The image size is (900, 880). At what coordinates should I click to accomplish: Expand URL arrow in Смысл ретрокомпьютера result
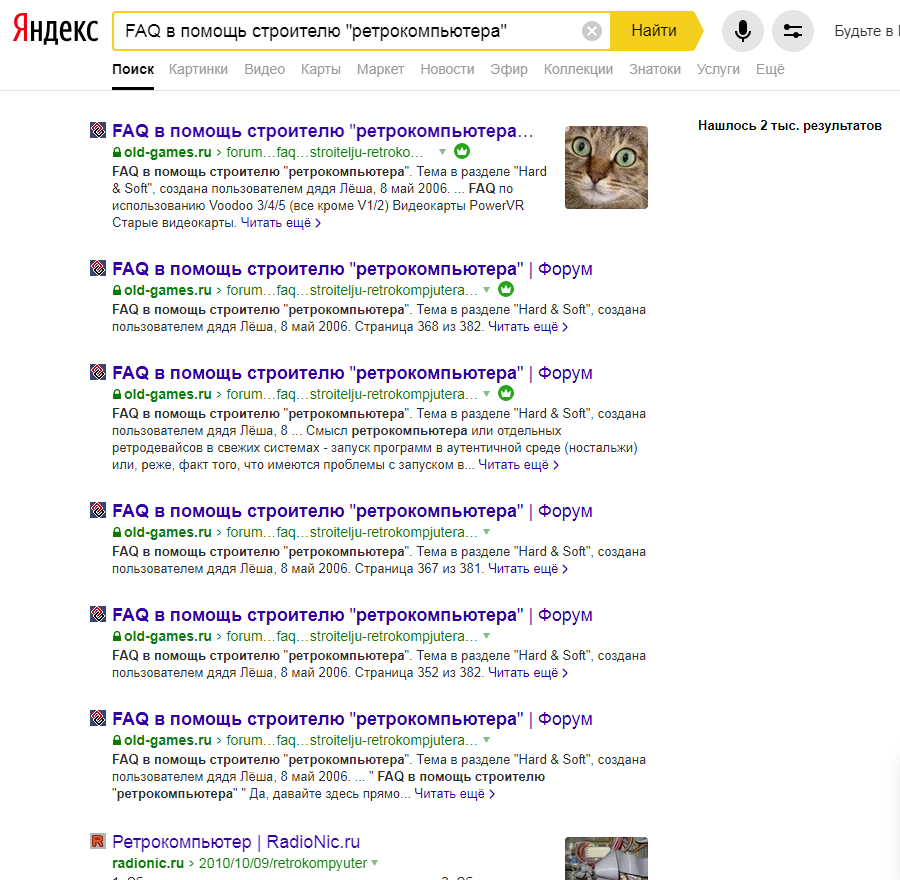[x=486, y=394]
